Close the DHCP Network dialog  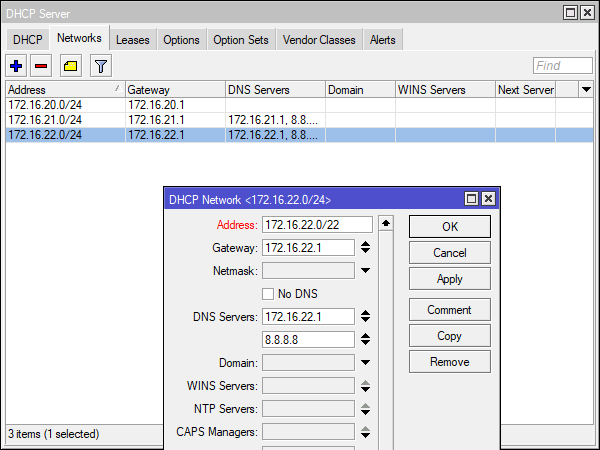click(x=489, y=199)
